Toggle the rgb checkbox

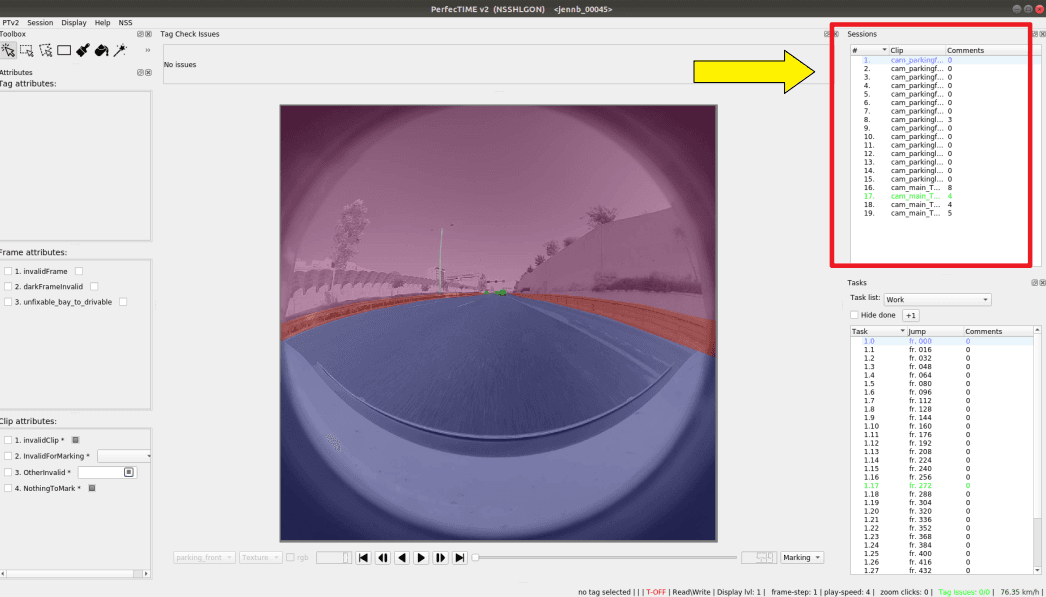coord(290,558)
